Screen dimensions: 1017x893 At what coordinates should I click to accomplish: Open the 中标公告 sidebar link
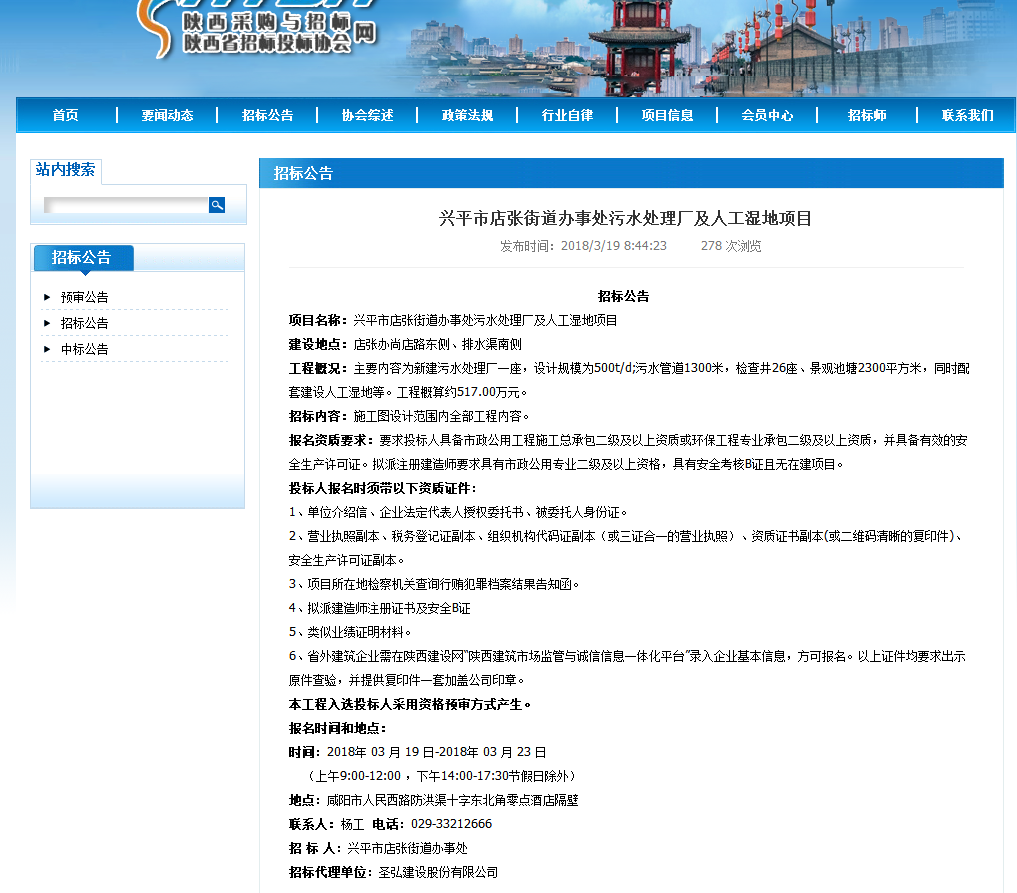tap(85, 349)
